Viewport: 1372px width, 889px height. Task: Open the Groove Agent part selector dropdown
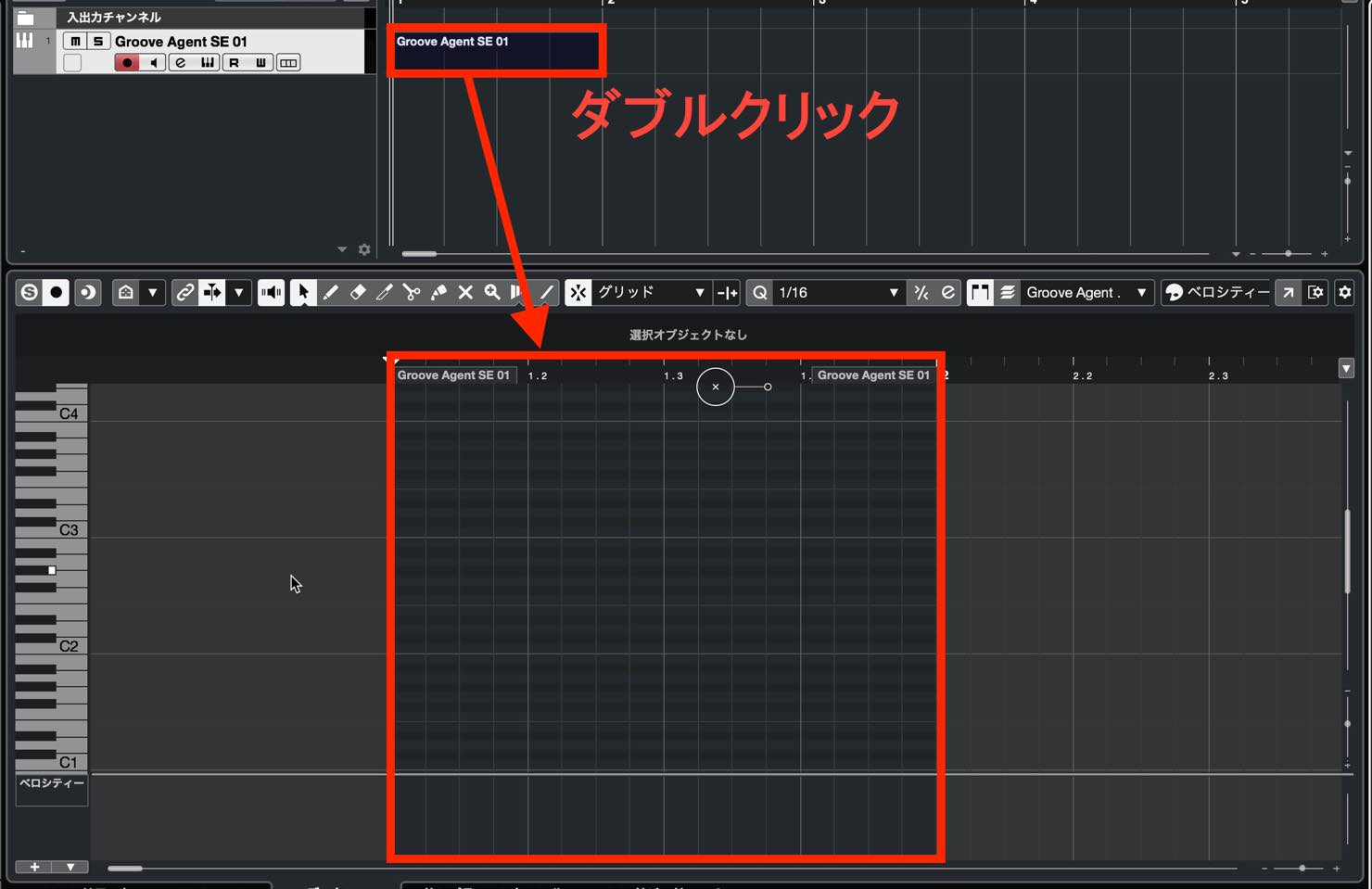coord(1087,292)
